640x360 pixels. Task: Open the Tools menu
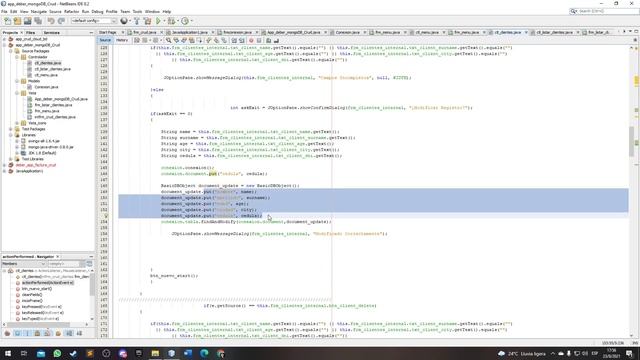pyautogui.click(x=137, y=11)
